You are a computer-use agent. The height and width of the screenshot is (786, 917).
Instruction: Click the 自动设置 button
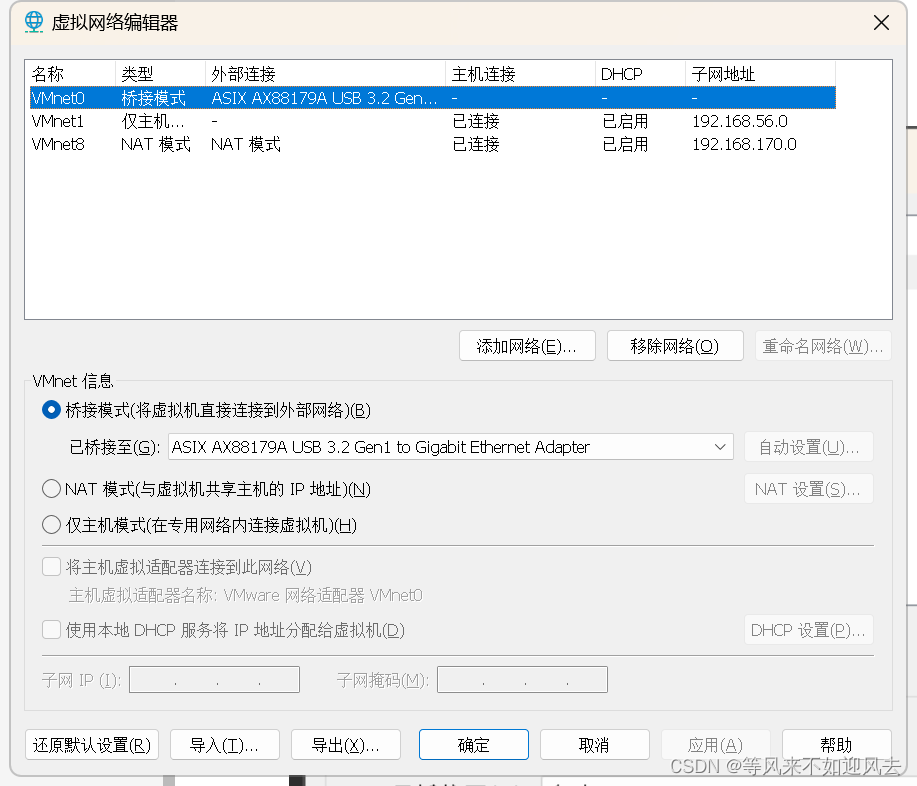pos(808,447)
